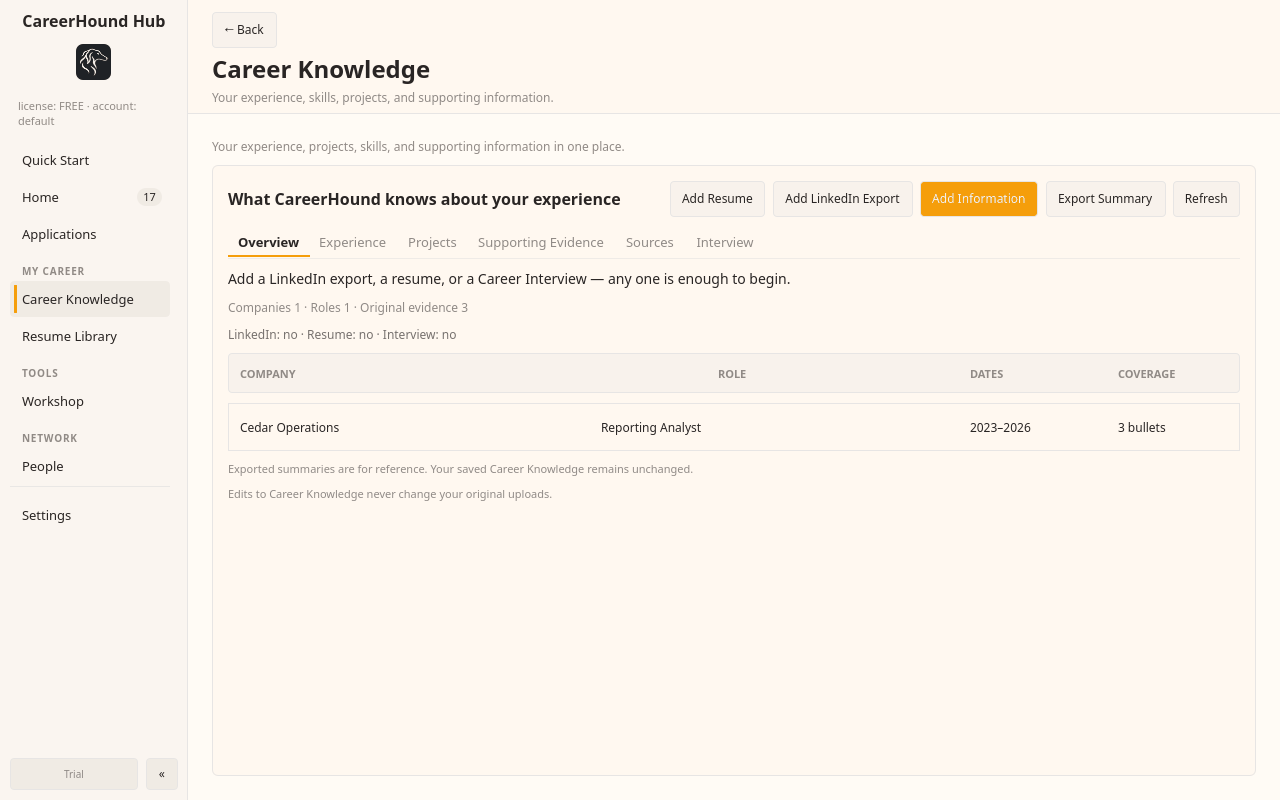Click the Reporting Analyst role cell
This screenshot has height=800, width=1280.
(651, 427)
